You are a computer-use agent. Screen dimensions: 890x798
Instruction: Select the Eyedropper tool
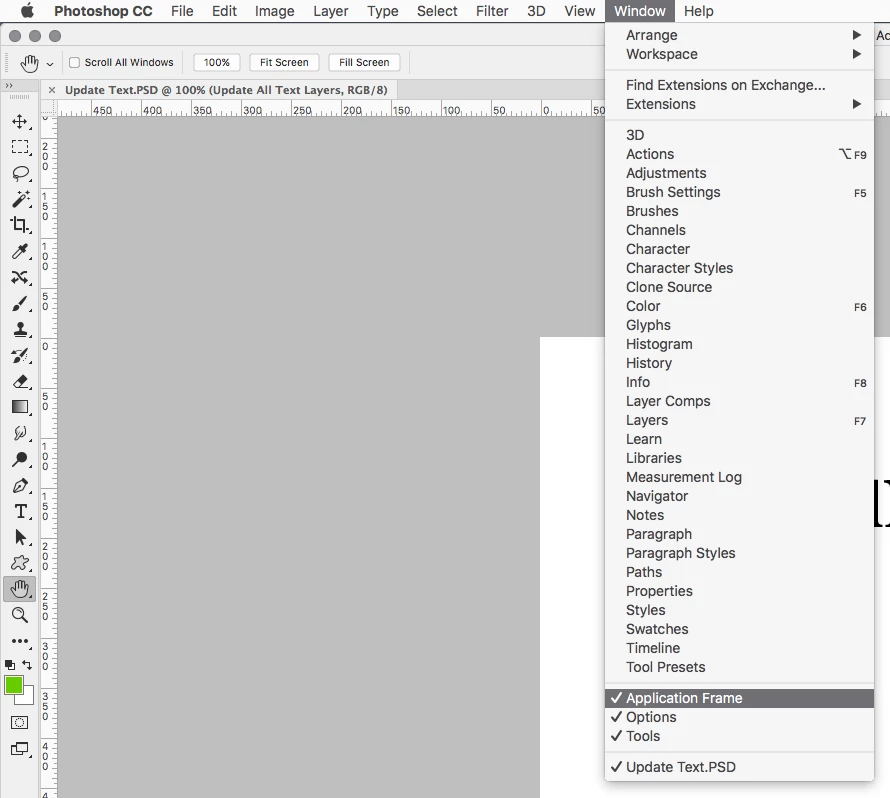pyautogui.click(x=20, y=251)
